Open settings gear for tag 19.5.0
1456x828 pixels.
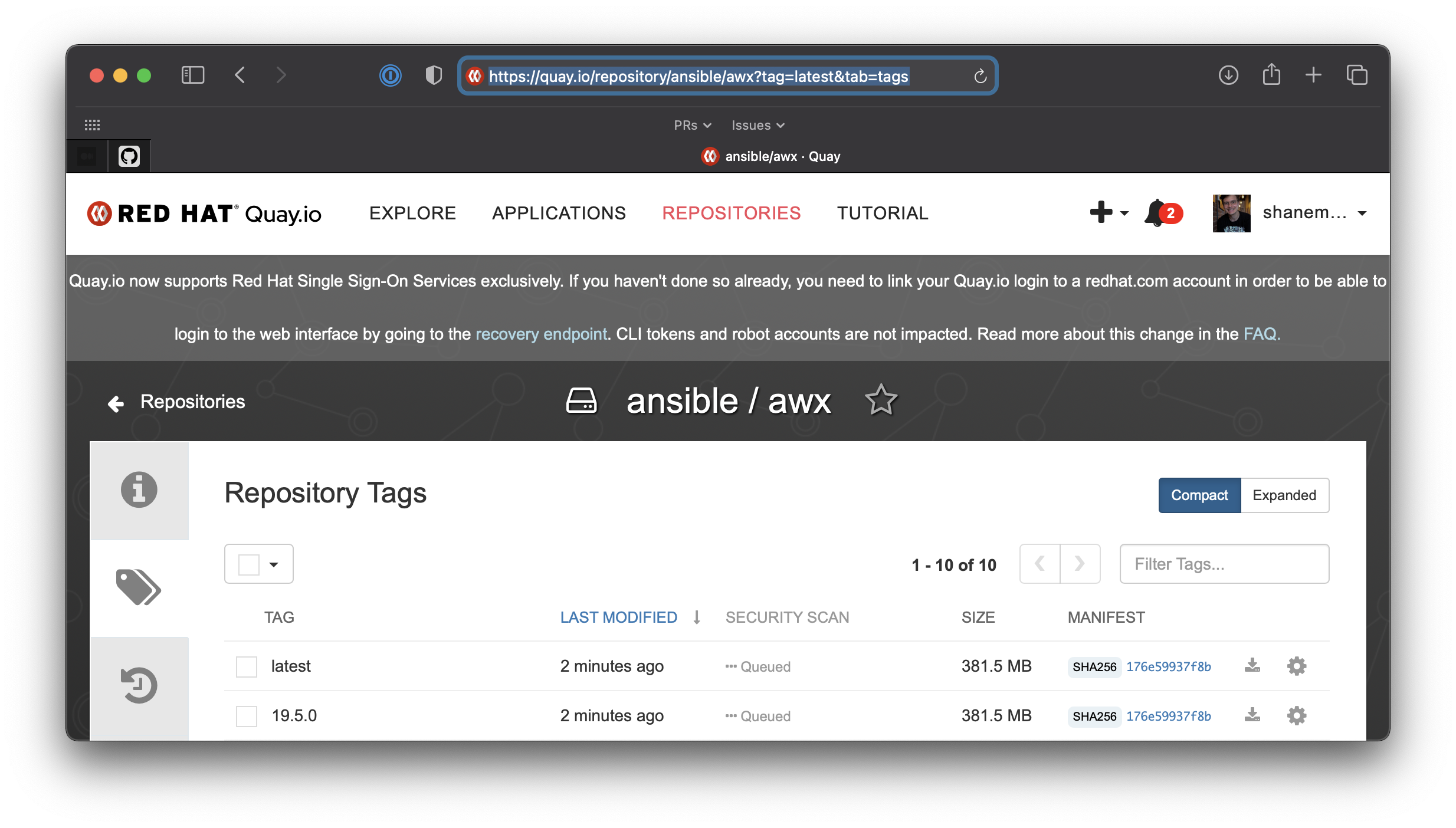pyautogui.click(x=1296, y=715)
